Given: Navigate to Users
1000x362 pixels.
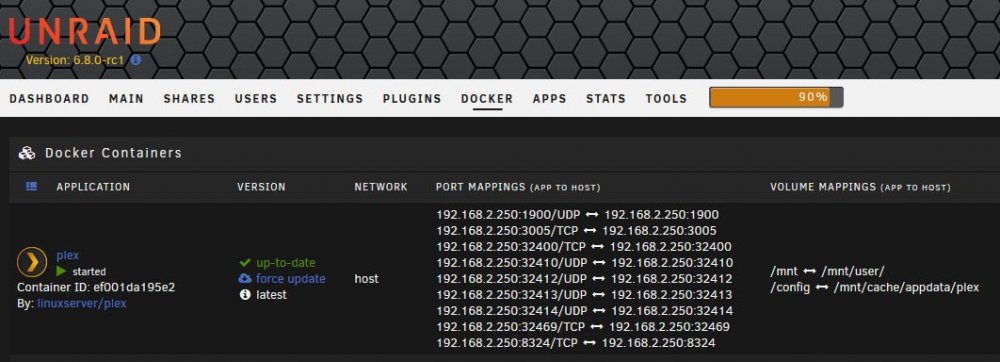Looking at the screenshot, I should (x=256, y=99).
